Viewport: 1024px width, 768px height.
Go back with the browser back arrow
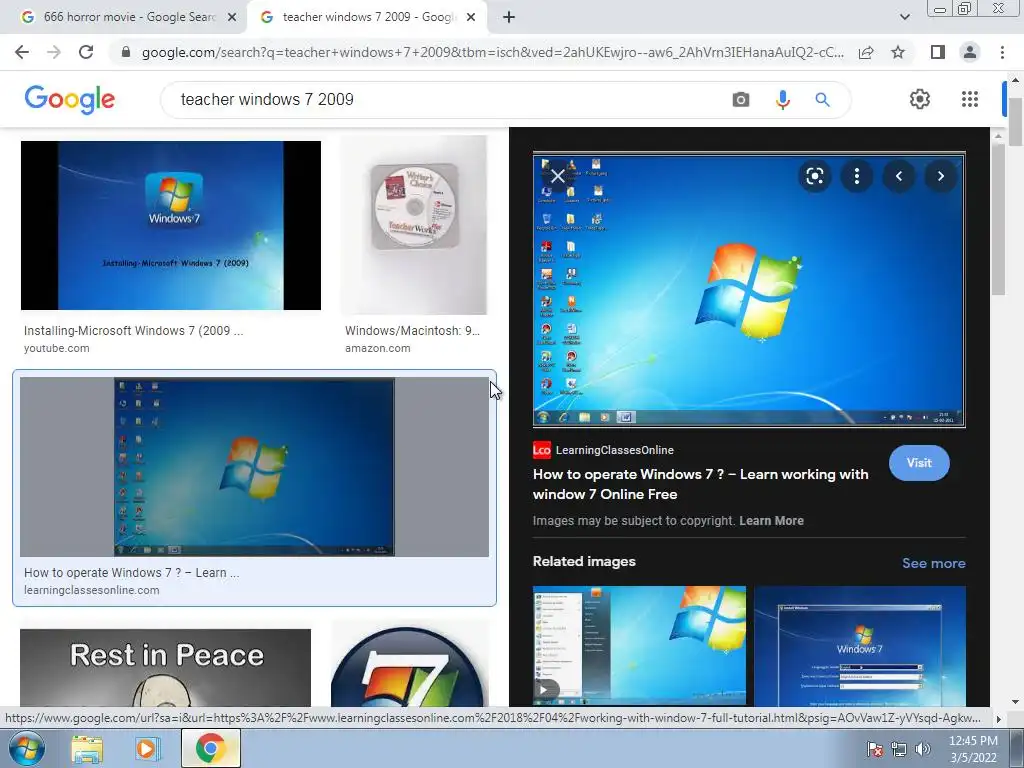tap(22, 52)
